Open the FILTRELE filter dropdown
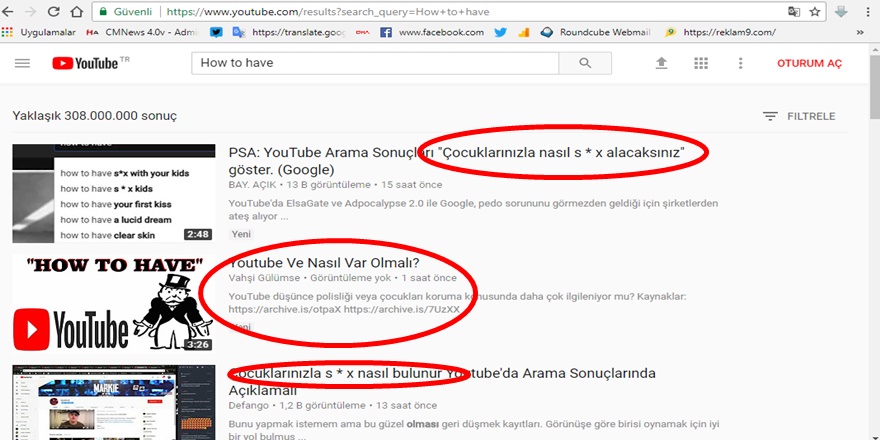880x440 pixels. tap(799, 116)
